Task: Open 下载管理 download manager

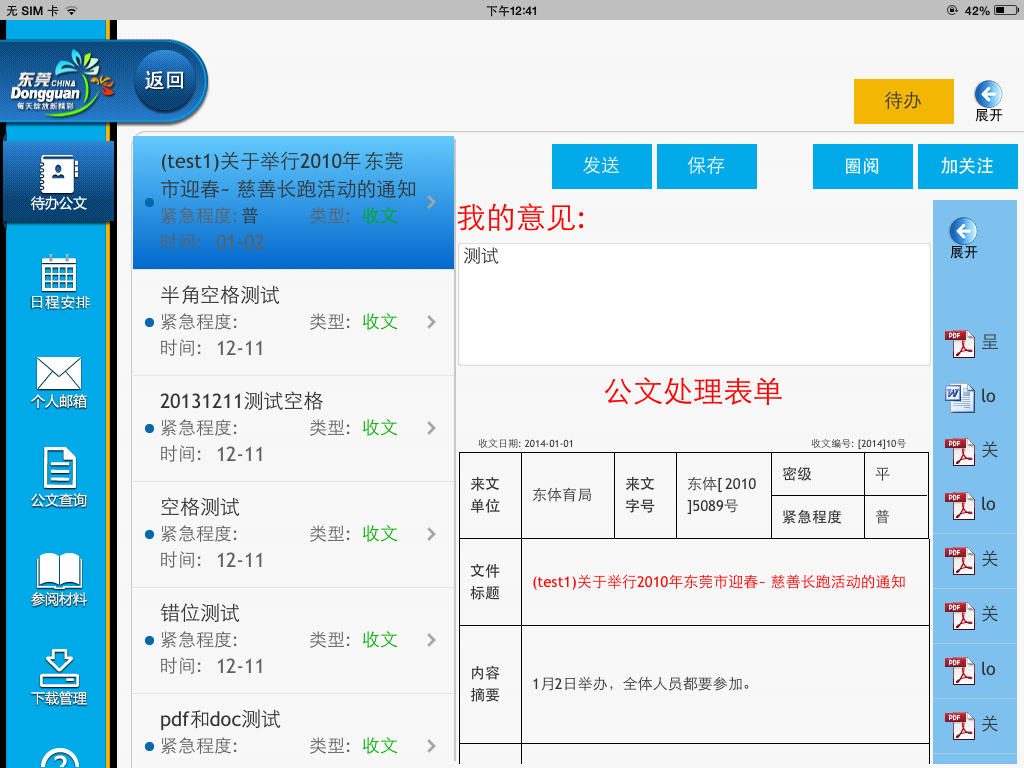Action: coord(59,678)
